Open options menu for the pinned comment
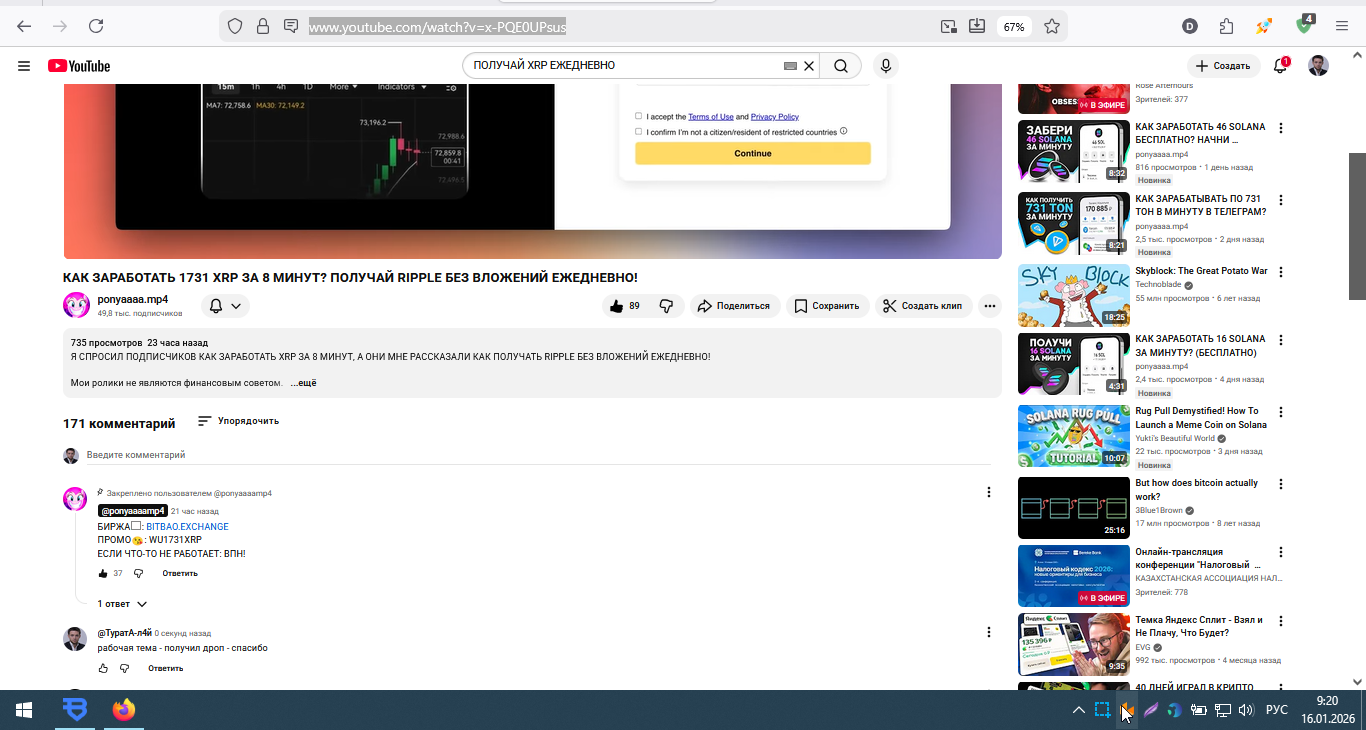 989,492
